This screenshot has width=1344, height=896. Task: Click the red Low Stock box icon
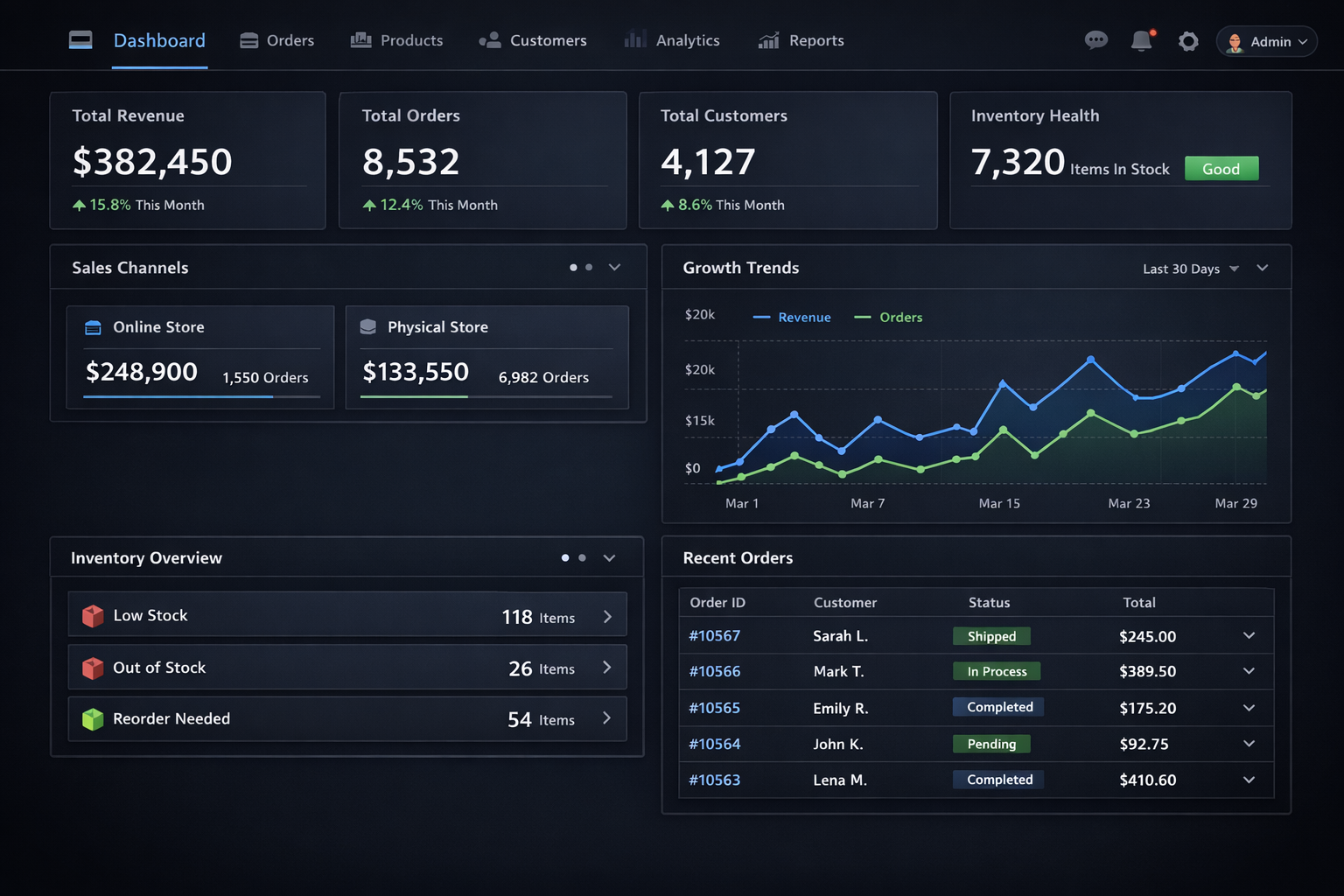pyautogui.click(x=93, y=616)
